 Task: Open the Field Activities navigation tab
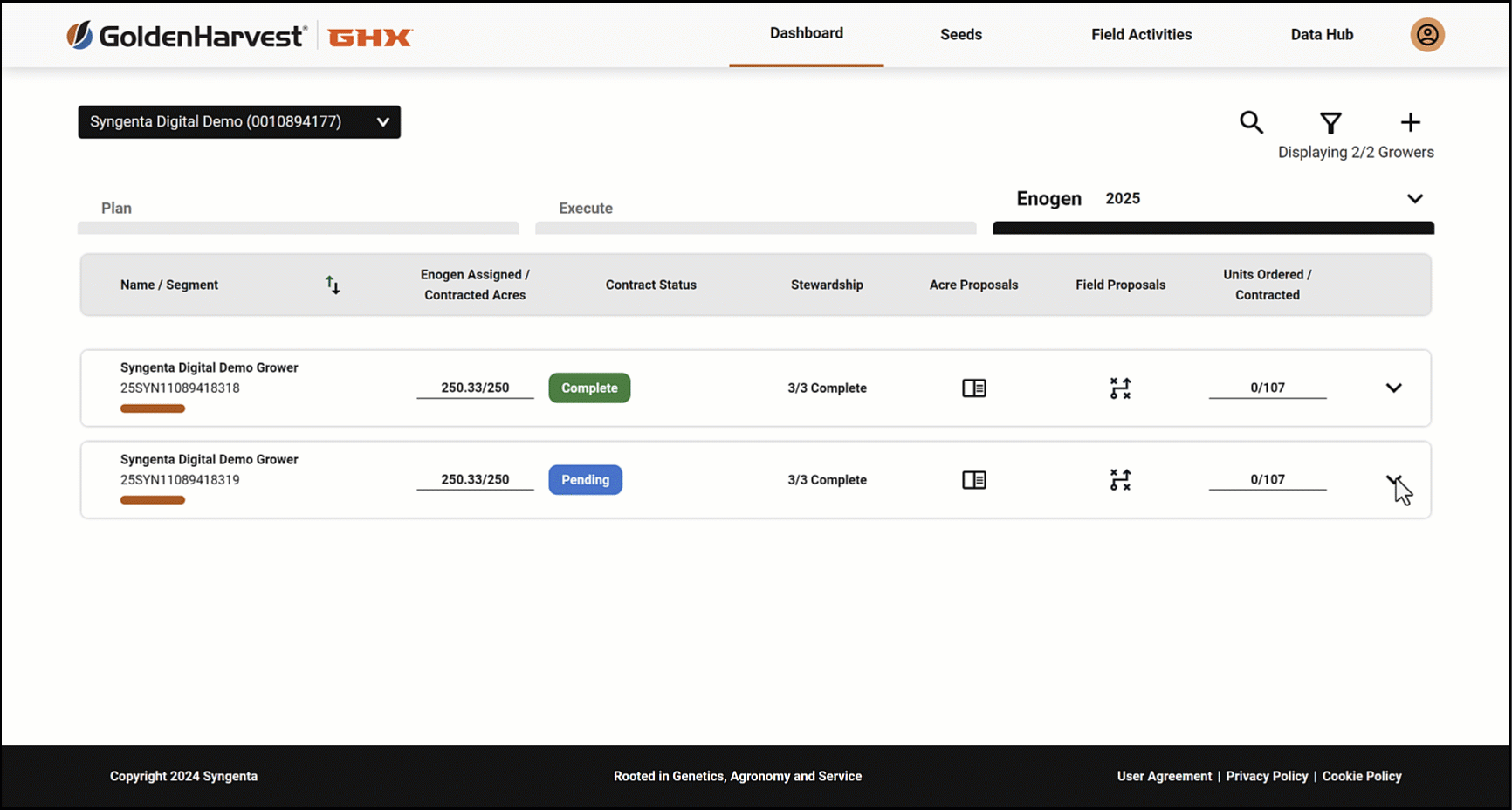click(1141, 34)
